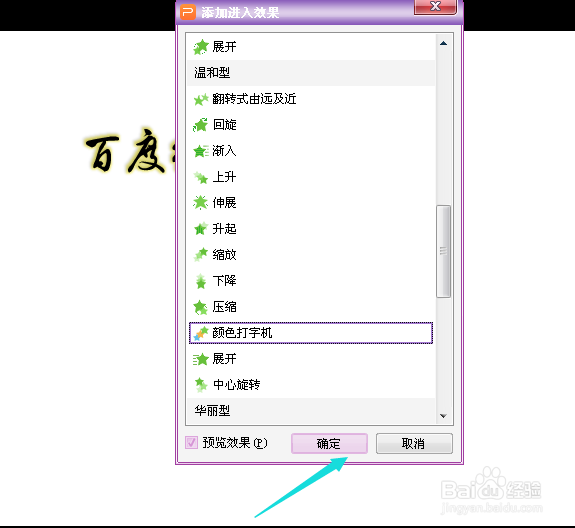Click the star icon beside 上升
This screenshot has width=575, height=528.
(201, 177)
